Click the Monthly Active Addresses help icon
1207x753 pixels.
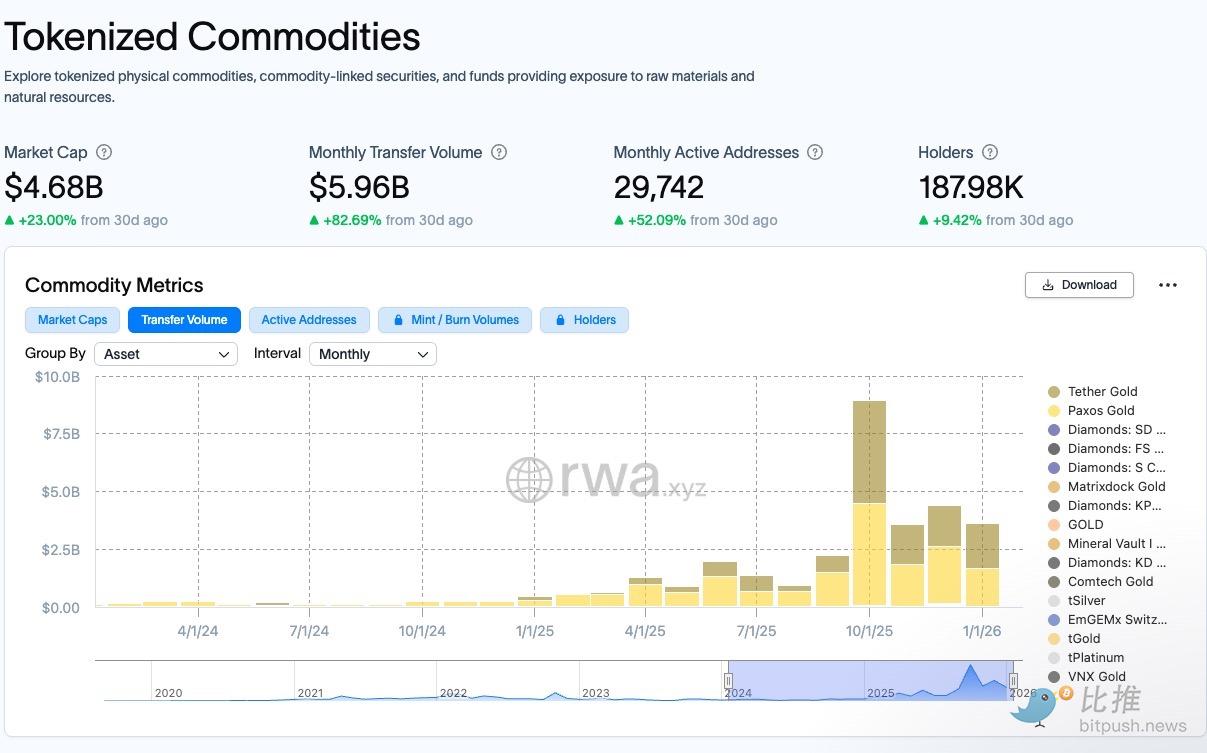tap(815, 153)
